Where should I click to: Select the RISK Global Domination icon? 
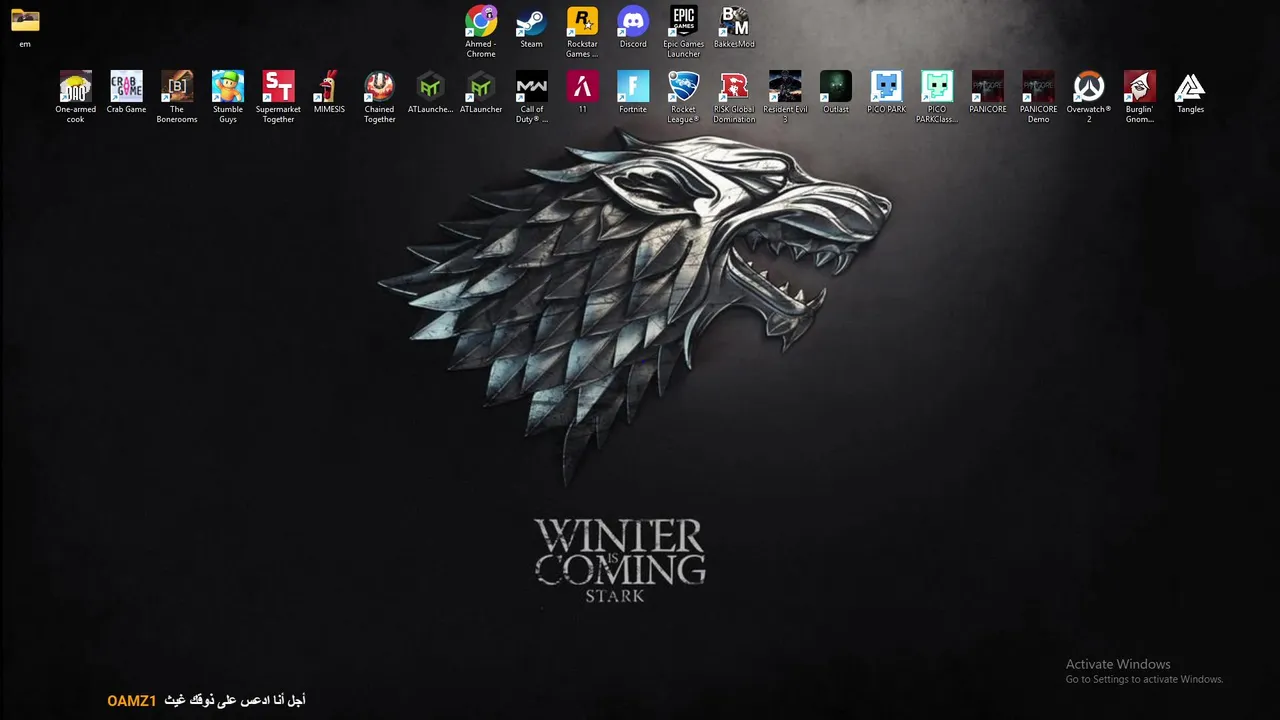[x=734, y=86]
